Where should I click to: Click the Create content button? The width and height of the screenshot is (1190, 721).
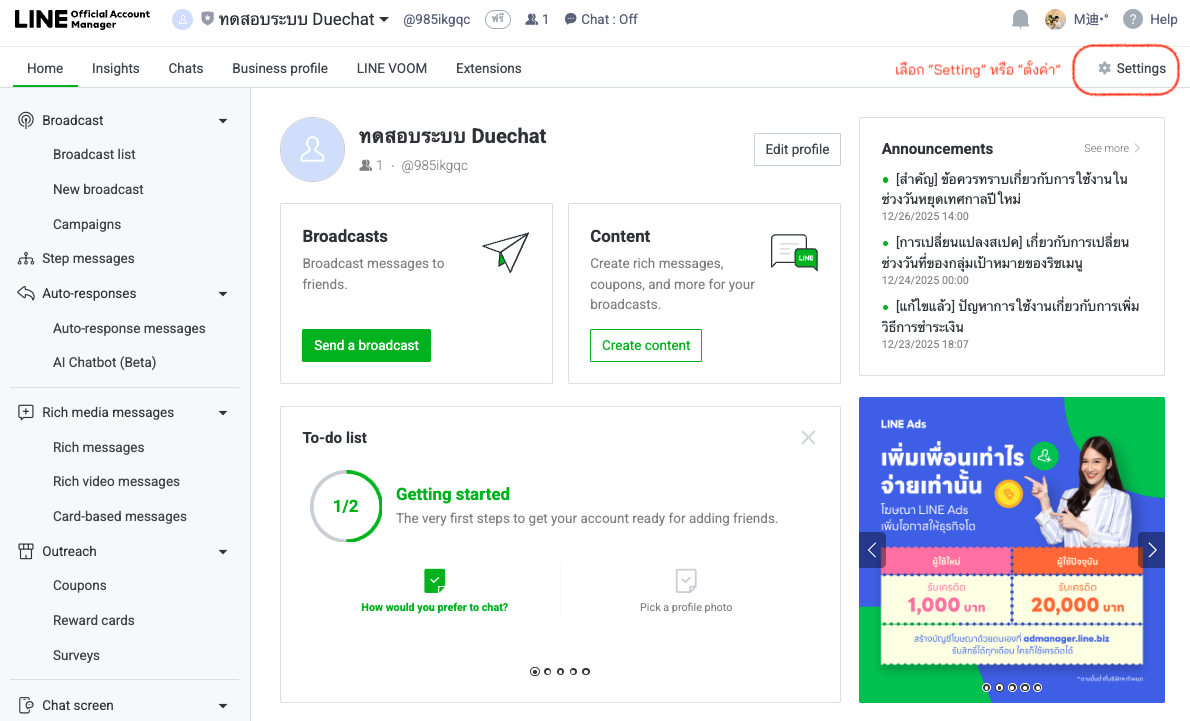(646, 345)
